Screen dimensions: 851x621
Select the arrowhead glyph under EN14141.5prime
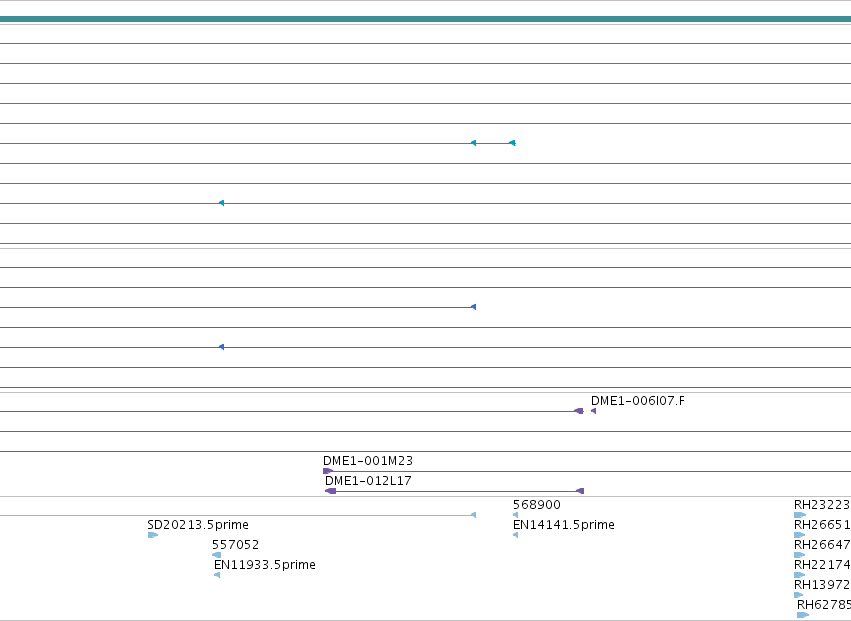516,535
